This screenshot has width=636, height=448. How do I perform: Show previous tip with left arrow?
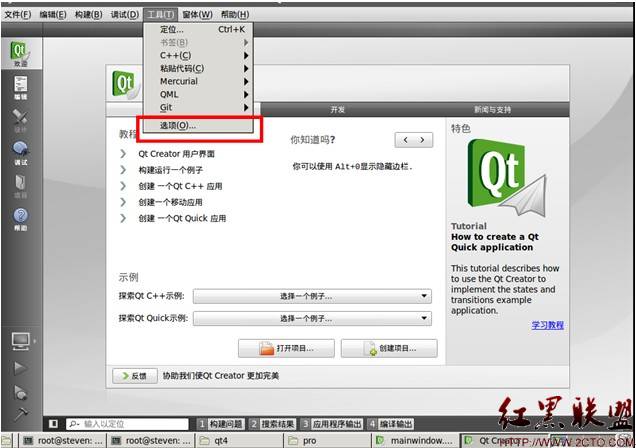tap(405, 140)
